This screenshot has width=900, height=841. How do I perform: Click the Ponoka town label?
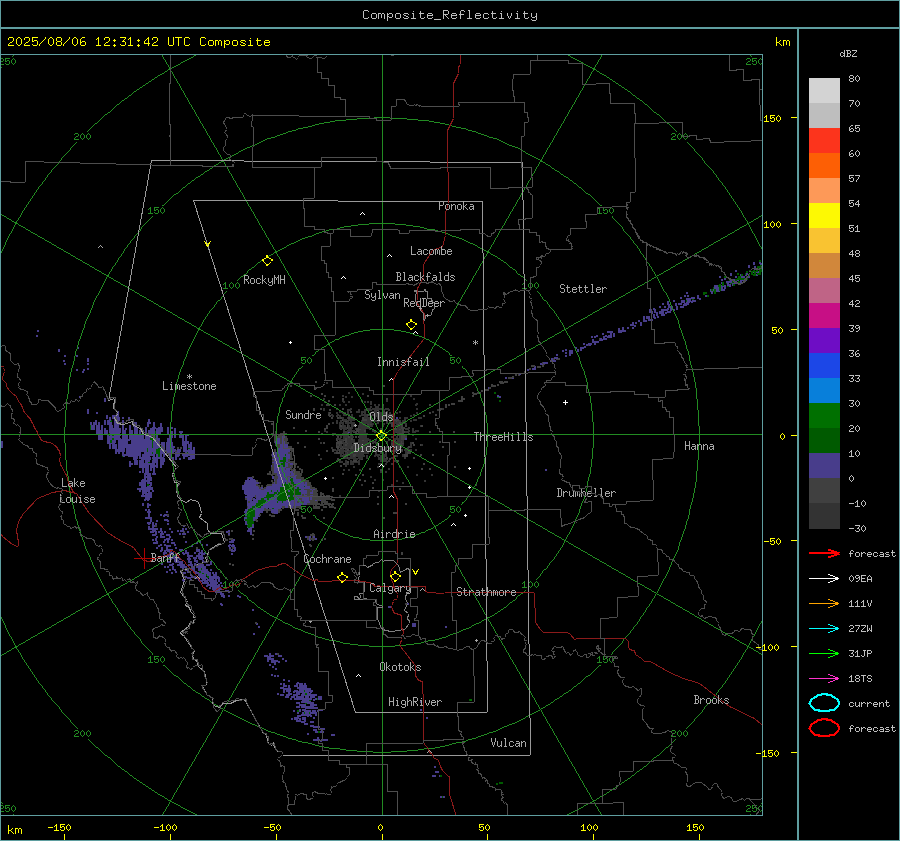point(456,206)
